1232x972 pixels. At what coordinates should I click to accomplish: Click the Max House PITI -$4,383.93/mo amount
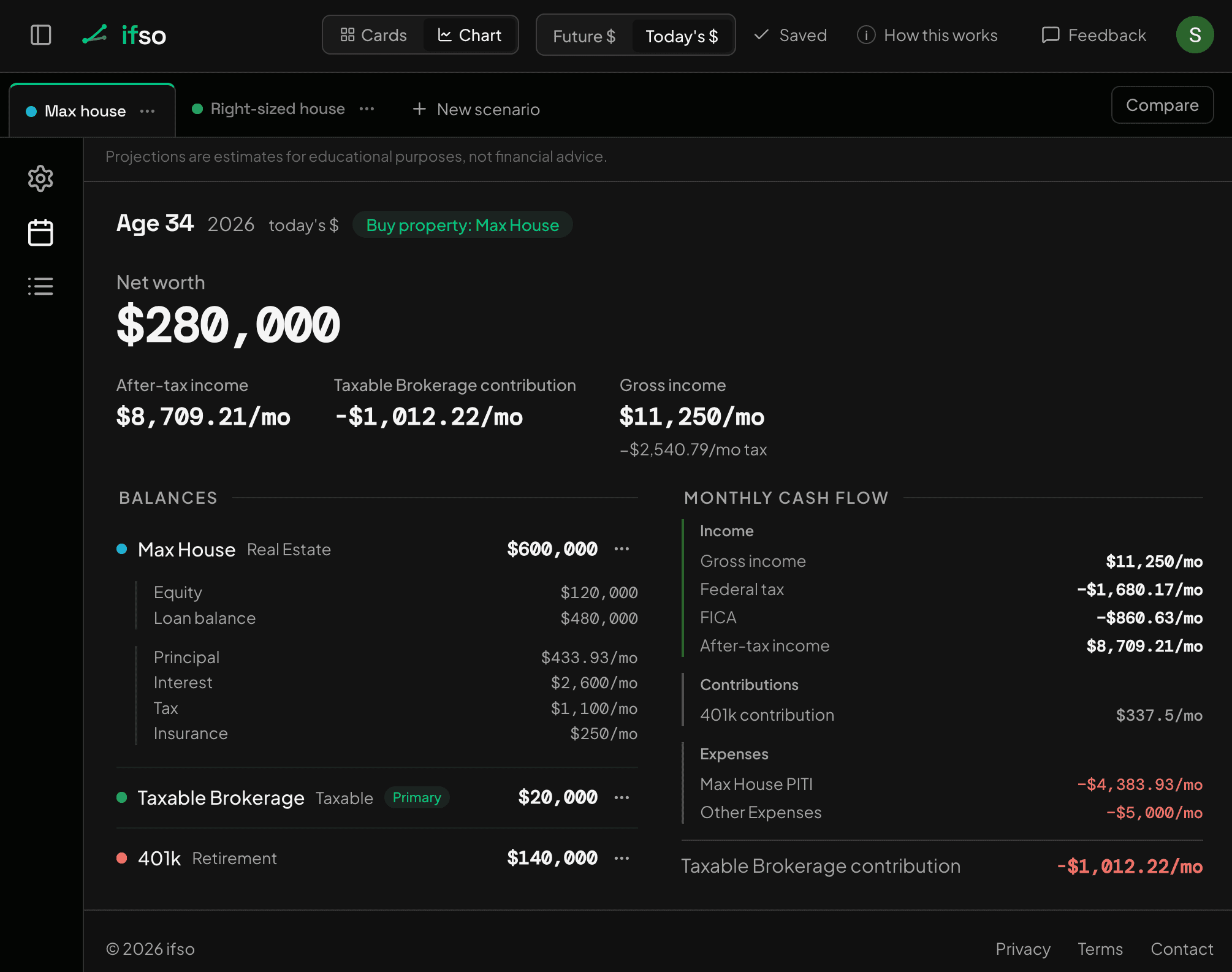(1139, 784)
